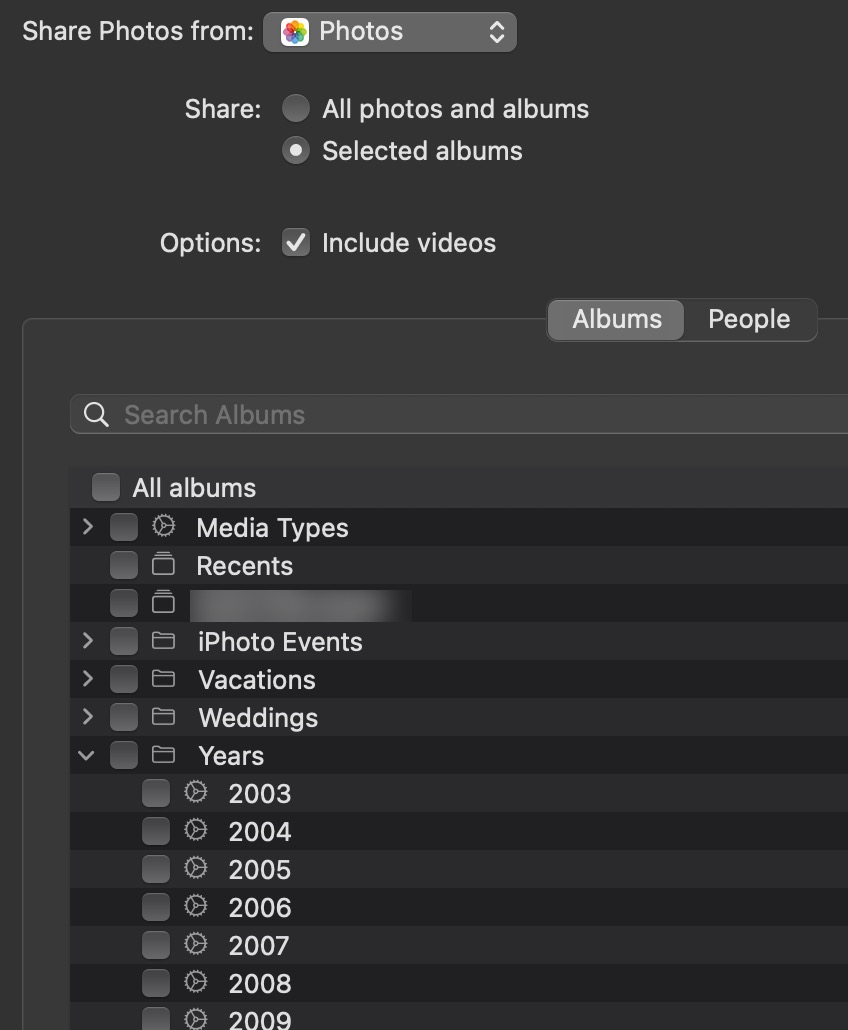Click the smart album icon beside 2003
The width and height of the screenshot is (848, 1030).
click(196, 793)
